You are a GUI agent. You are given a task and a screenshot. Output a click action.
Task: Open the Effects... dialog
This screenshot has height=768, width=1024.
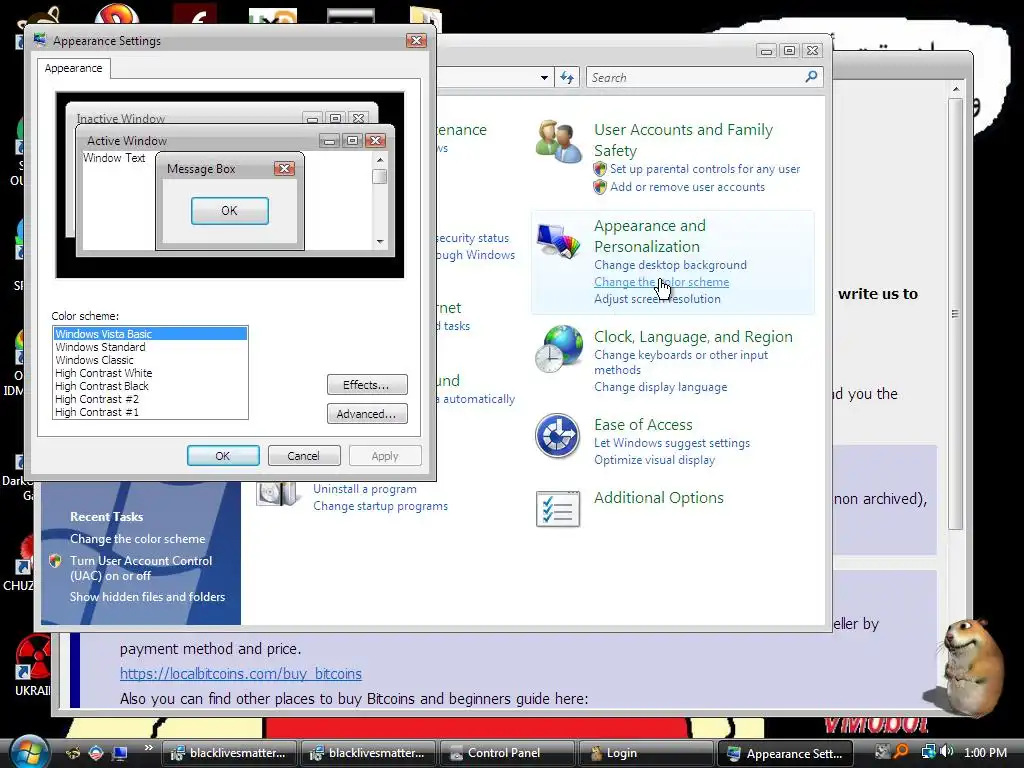(x=367, y=385)
